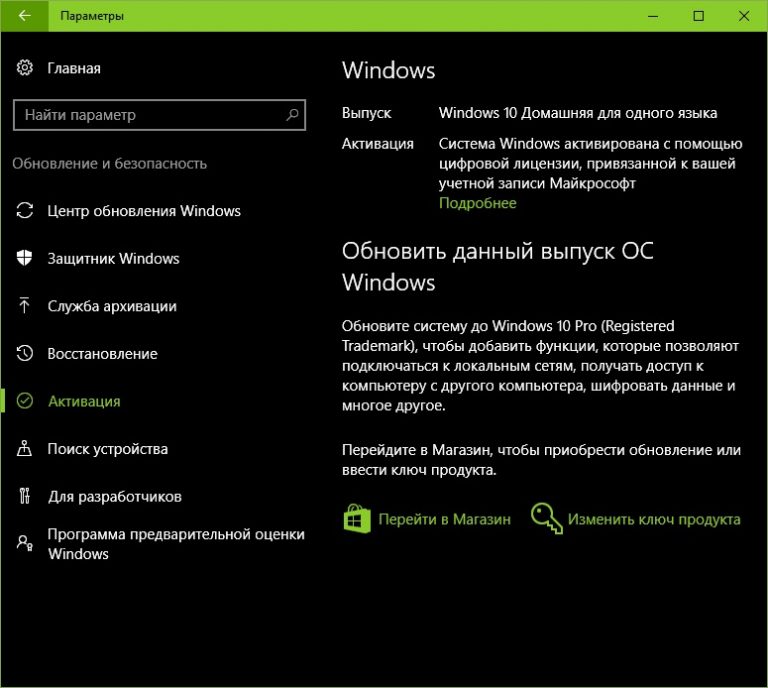Click the Главная gear icon
768x688 pixels.
[24, 68]
